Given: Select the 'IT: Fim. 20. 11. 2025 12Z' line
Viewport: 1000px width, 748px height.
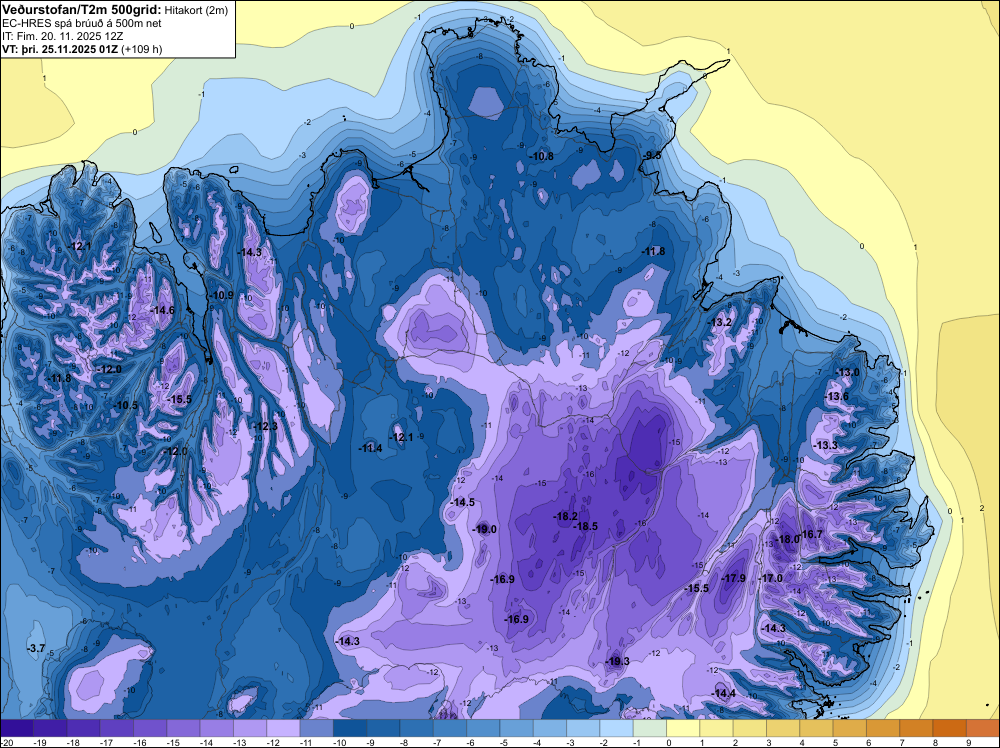Looking at the screenshot, I should (x=63, y=36).
